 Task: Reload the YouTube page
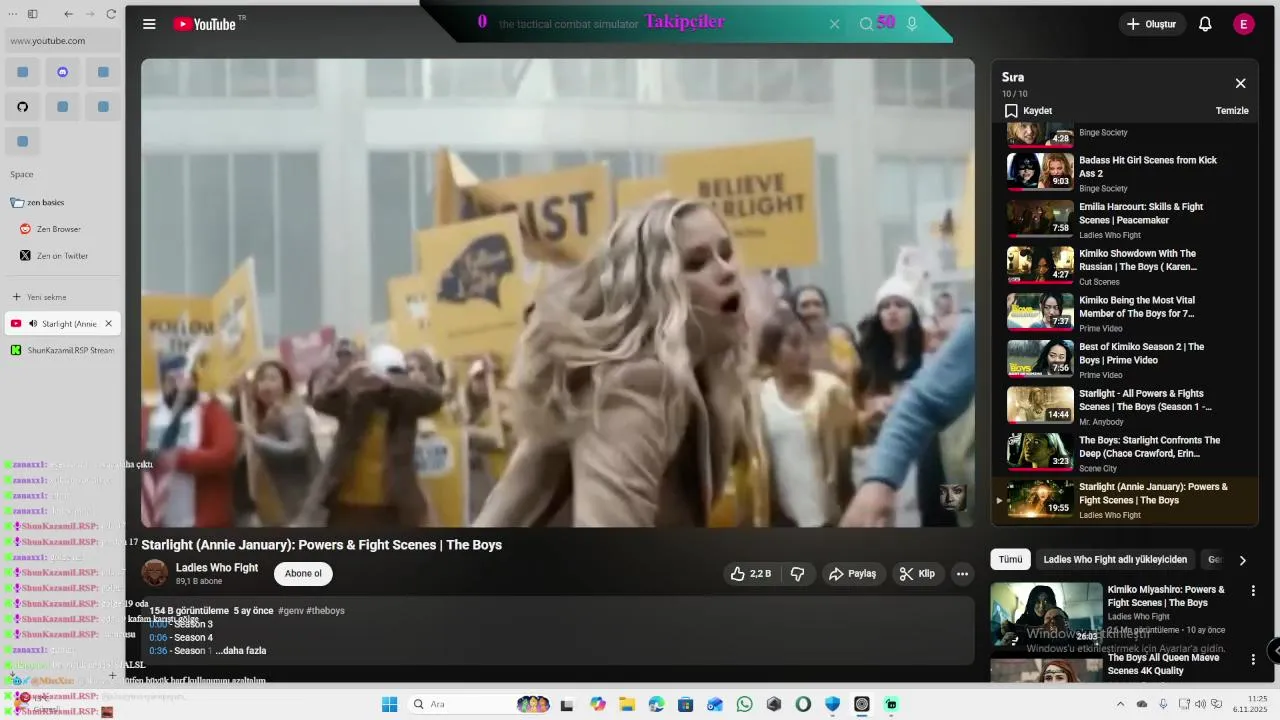pyautogui.click(x=111, y=14)
